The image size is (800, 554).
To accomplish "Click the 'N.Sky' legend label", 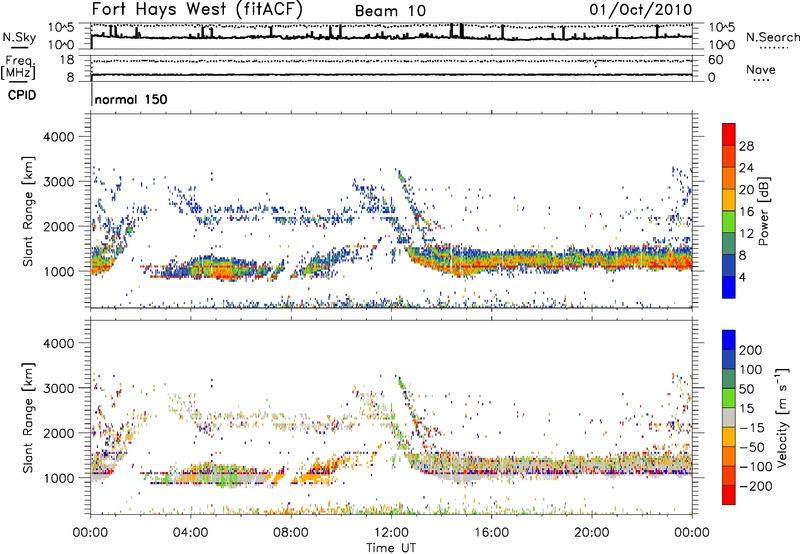I will click(x=19, y=37).
